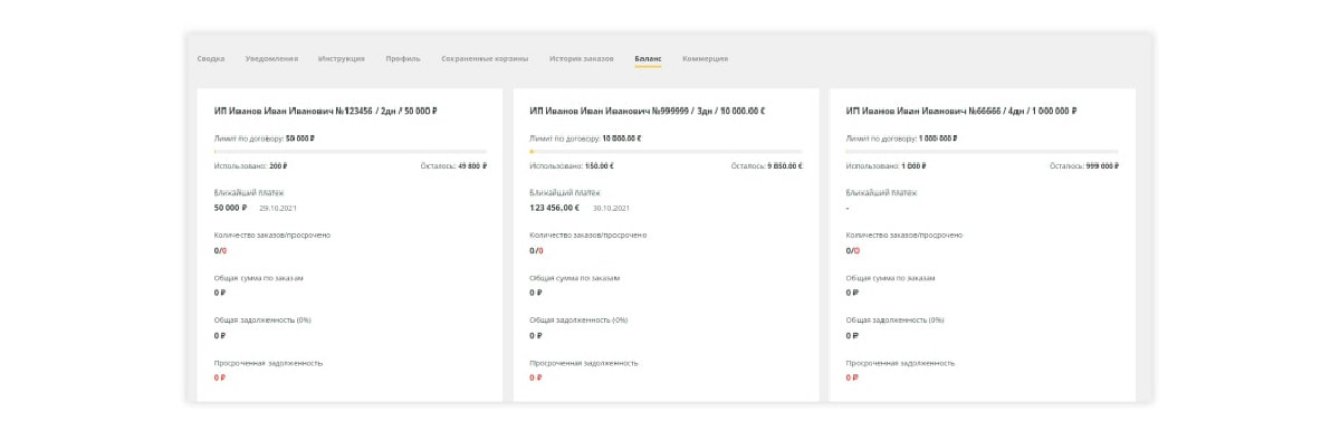Image resolution: width=1340 pixels, height=438 pixels.
Task: Click the red overdue debt value in contract №123456 card
Action: pyautogui.click(x=220, y=378)
